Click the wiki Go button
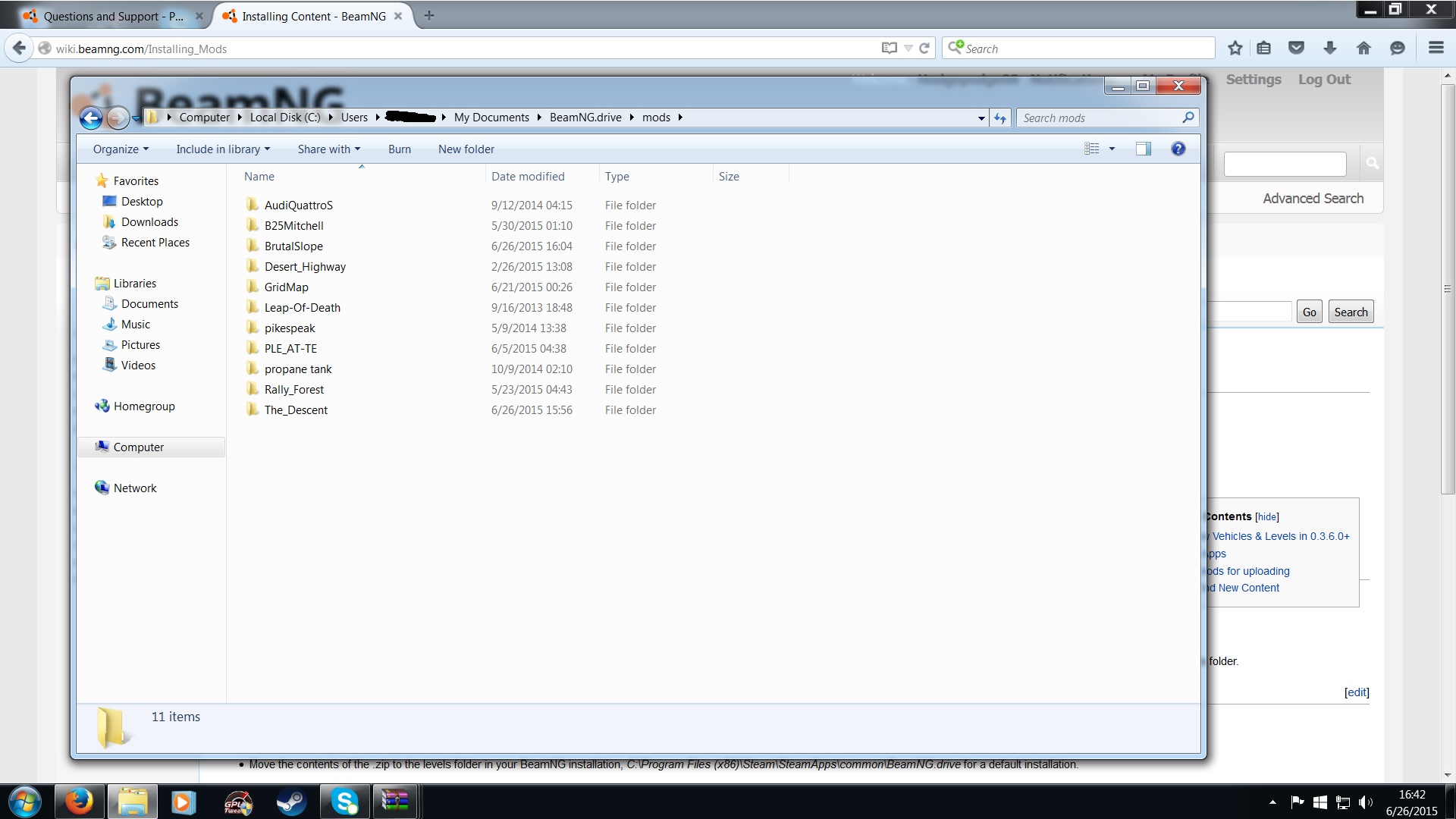 (x=1310, y=312)
